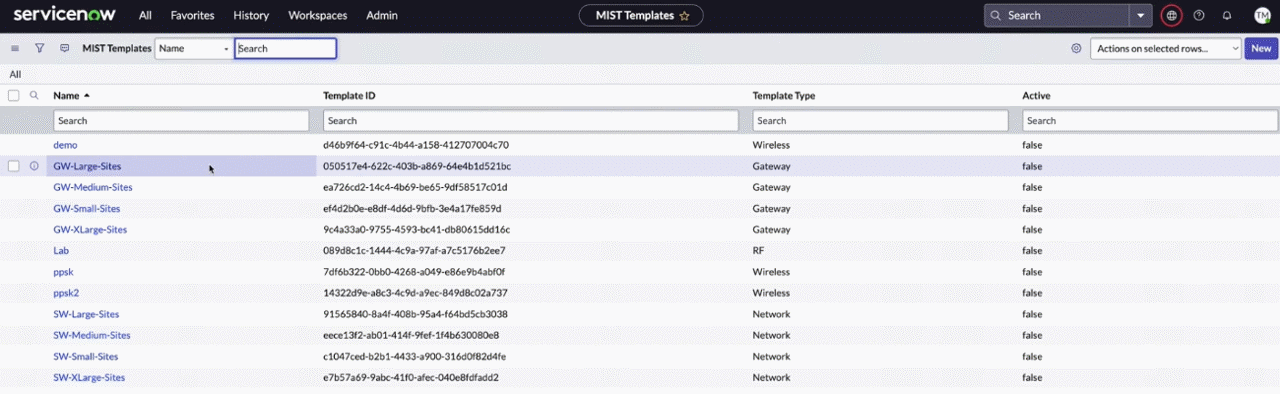Click the Name column search box
Viewport: 1280px width, 394px height.
181,120
